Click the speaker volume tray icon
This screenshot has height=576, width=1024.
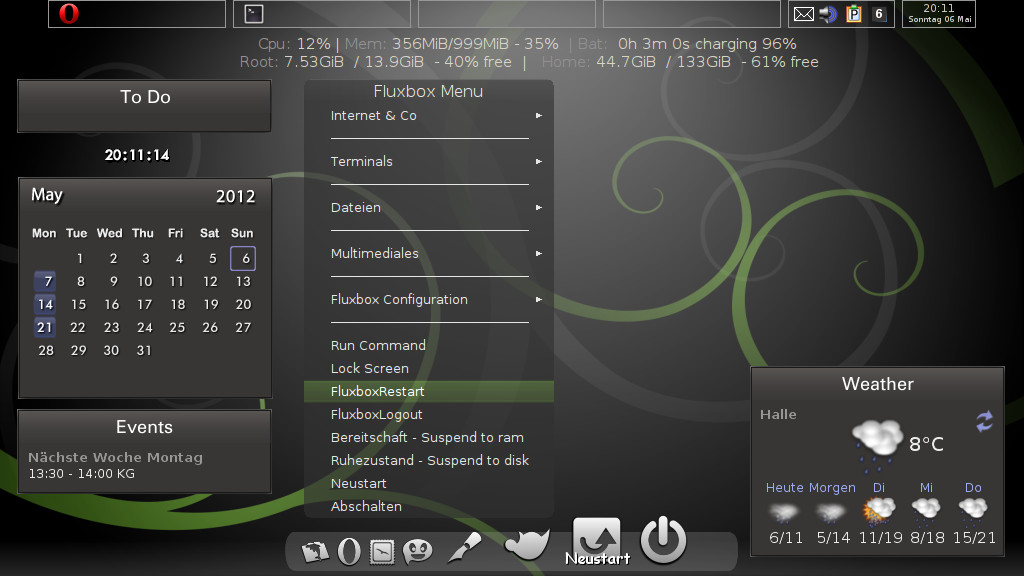(x=828, y=14)
